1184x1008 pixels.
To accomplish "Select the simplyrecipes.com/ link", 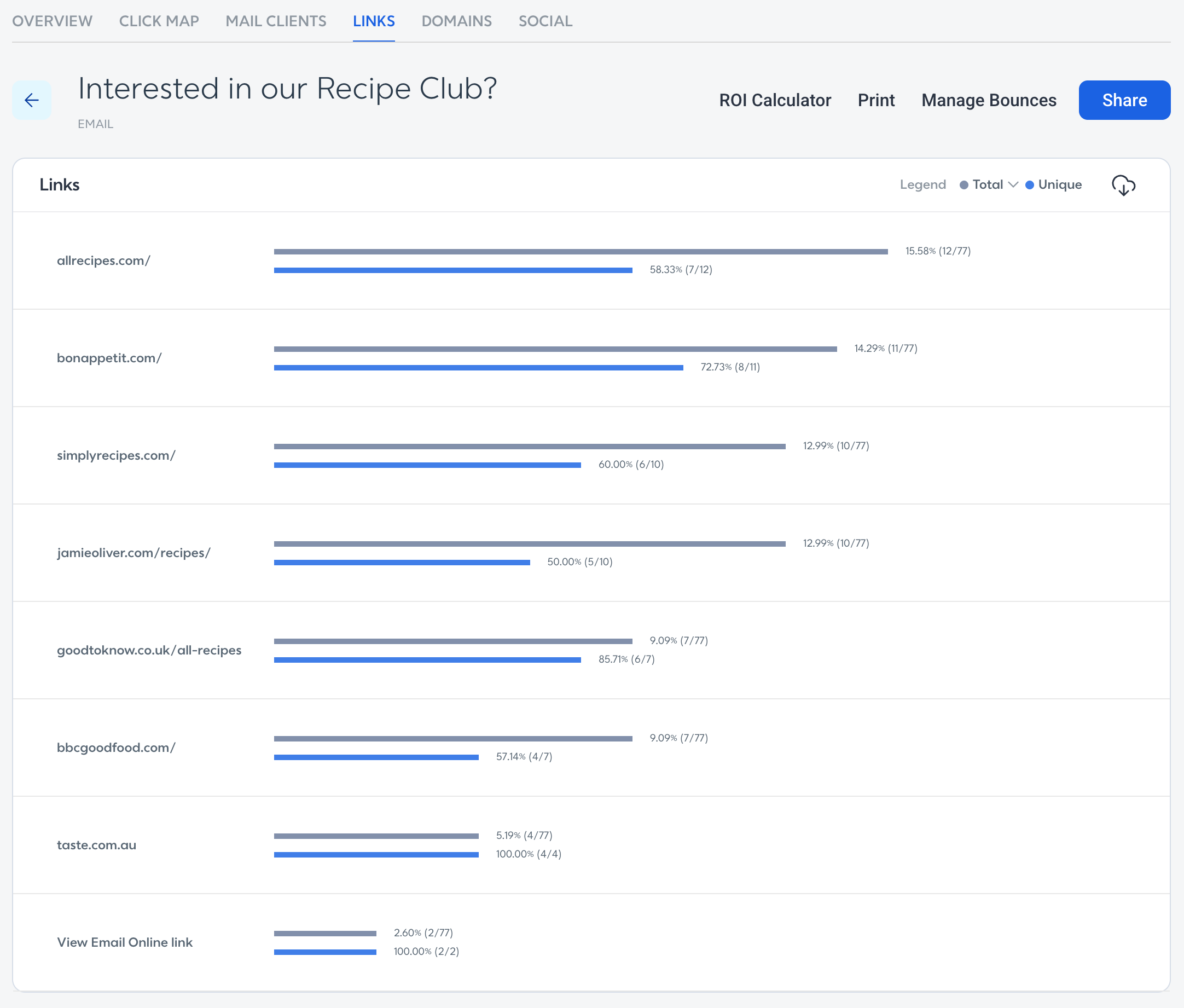I will [x=116, y=455].
